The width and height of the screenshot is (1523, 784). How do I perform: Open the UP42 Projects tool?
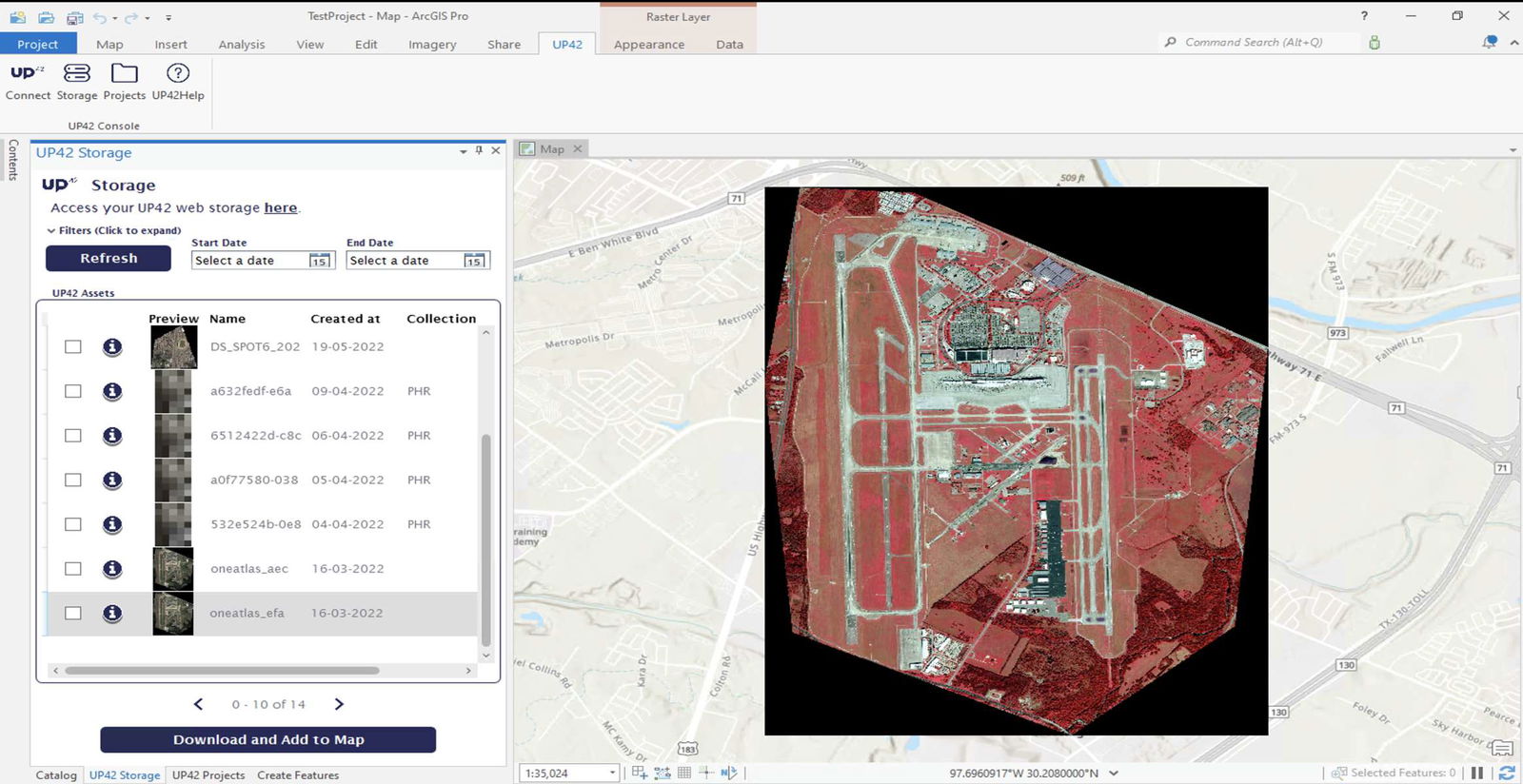pos(125,82)
